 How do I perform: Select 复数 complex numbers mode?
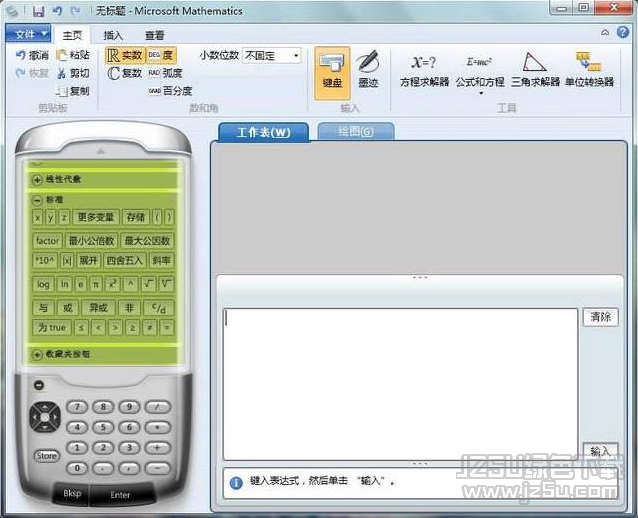[x=125, y=73]
